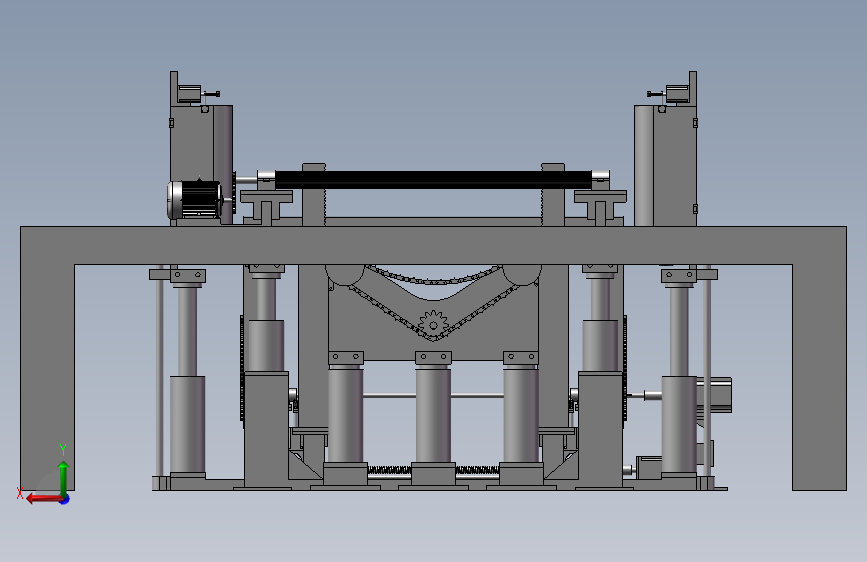Select the central sprocket gear under the chain
Screen dimensions: 867x562
click(x=433, y=325)
